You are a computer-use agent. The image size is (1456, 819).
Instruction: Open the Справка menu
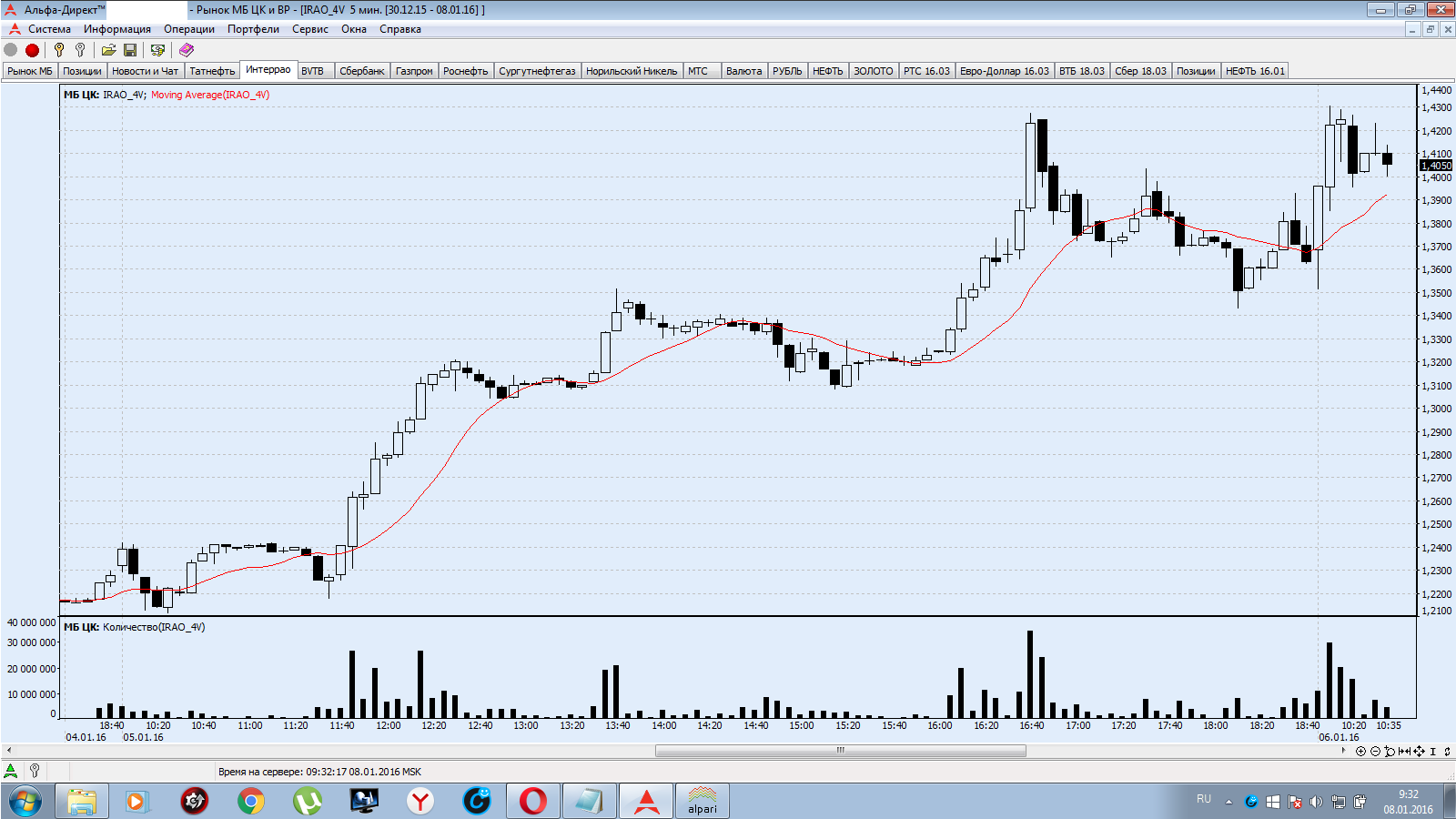[x=400, y=29]
